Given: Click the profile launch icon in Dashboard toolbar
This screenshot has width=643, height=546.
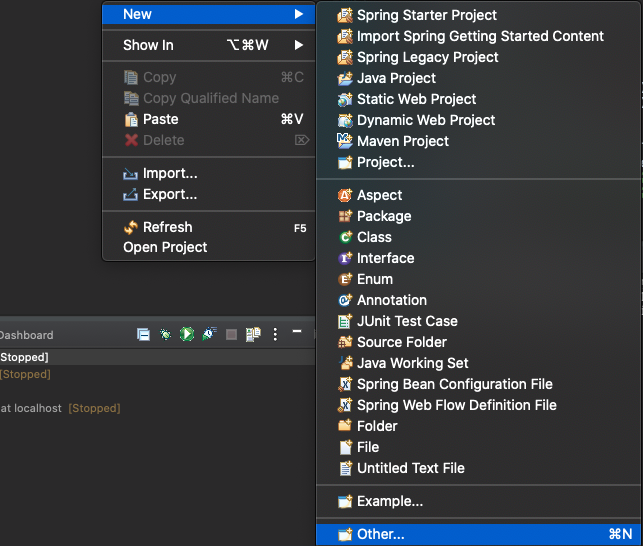Looking at the screenshot, I should (209, 334).
